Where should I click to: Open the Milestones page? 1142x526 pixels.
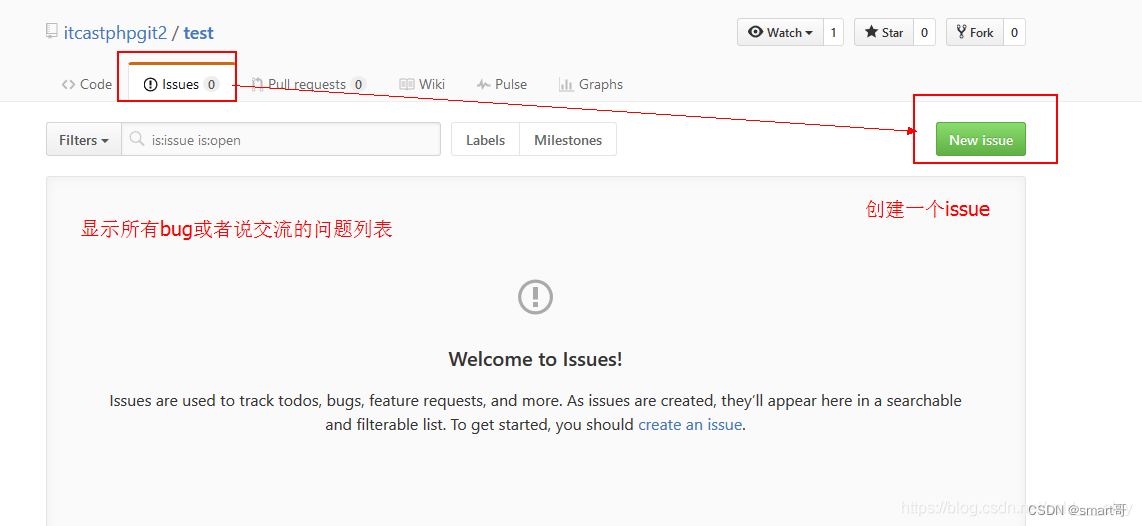click(568, 140)
